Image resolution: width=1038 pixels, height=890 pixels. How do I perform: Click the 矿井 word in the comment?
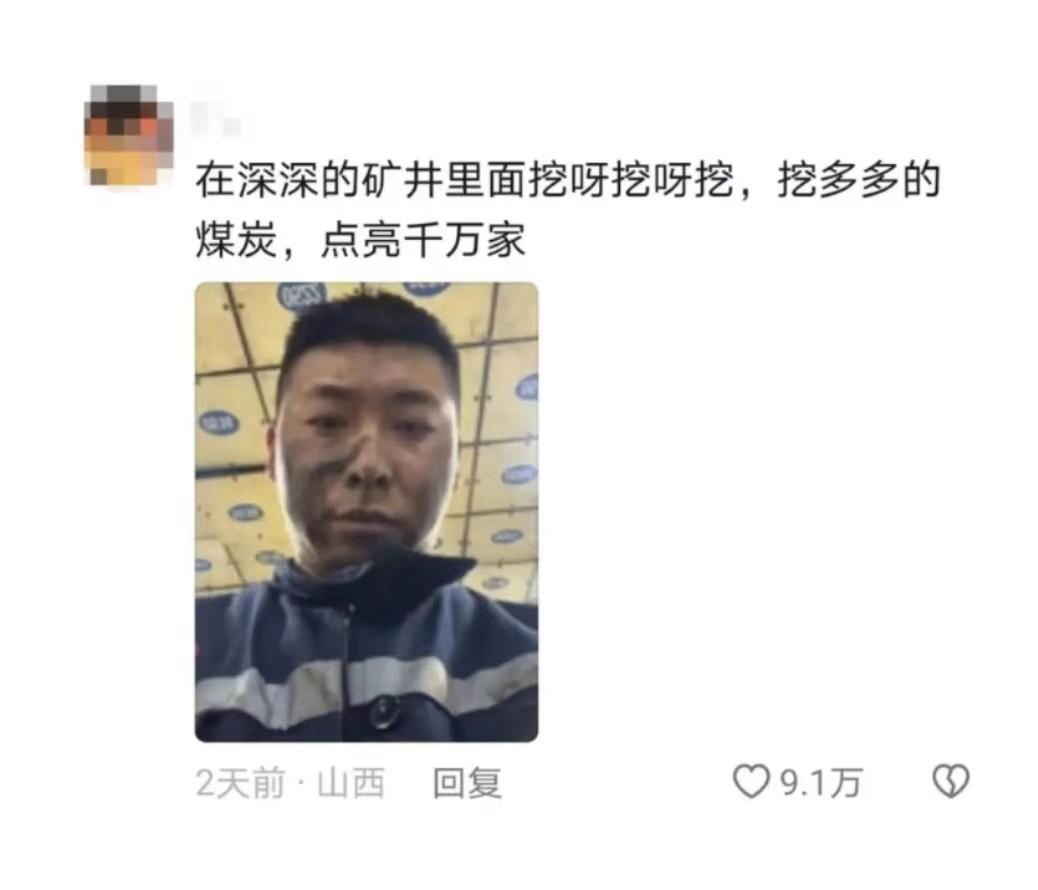point(402,180)
